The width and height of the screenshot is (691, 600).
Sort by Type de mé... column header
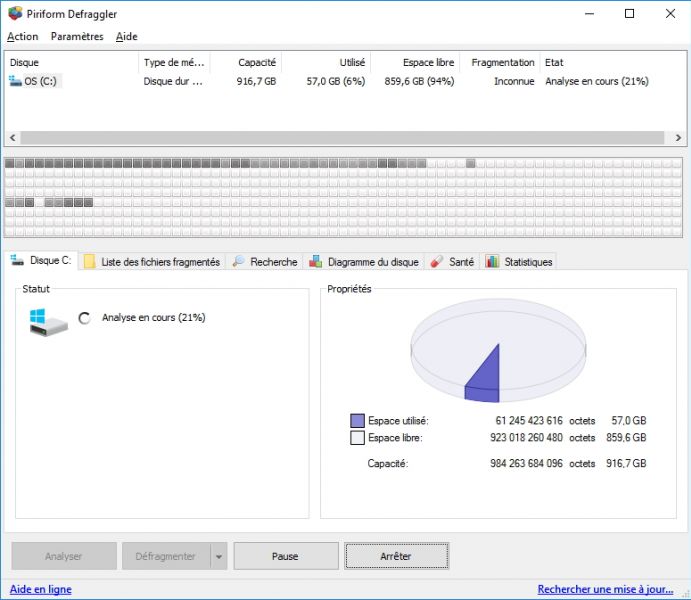tap(174, 63)
